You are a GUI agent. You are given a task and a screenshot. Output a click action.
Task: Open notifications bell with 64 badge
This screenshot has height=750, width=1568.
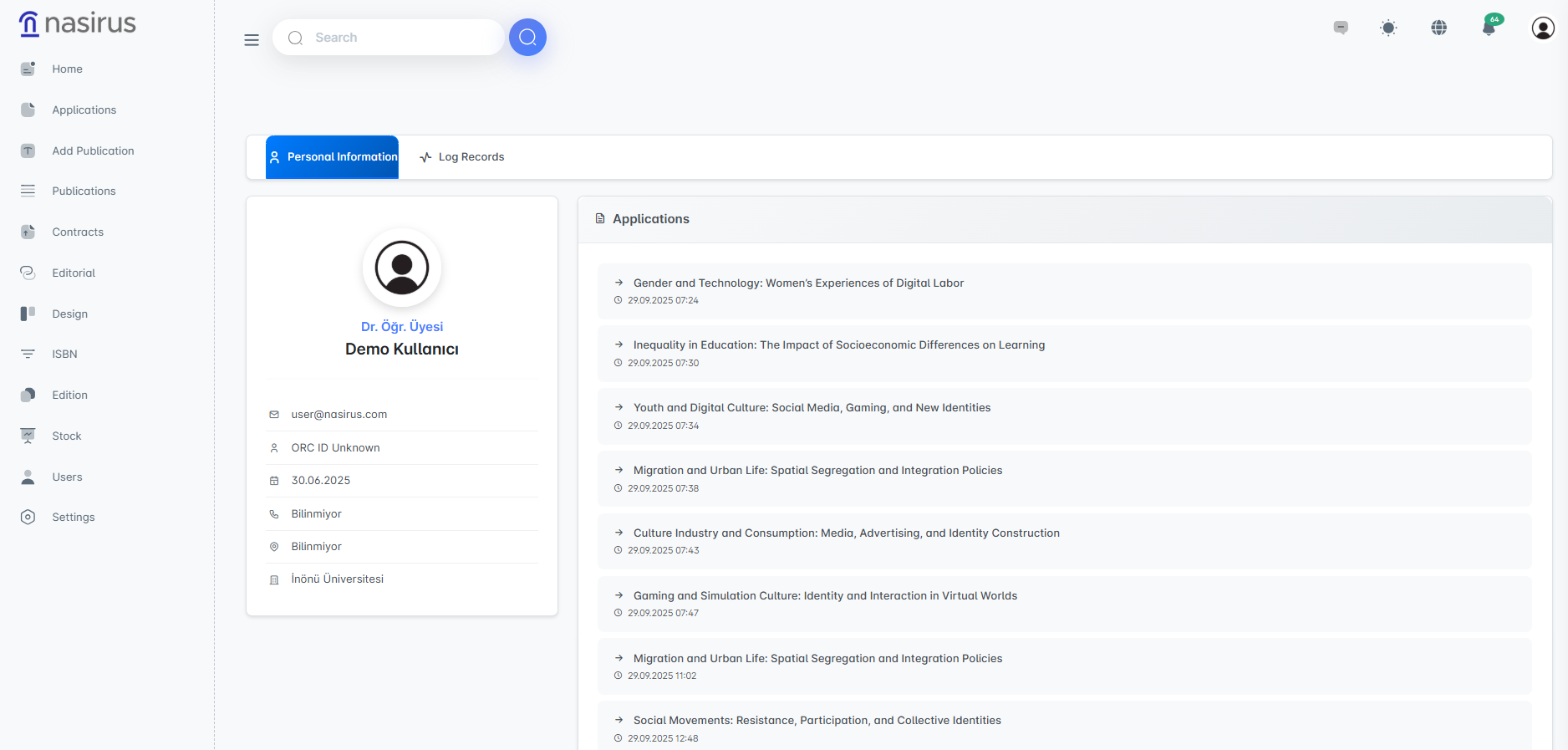tap(1489, 28)
